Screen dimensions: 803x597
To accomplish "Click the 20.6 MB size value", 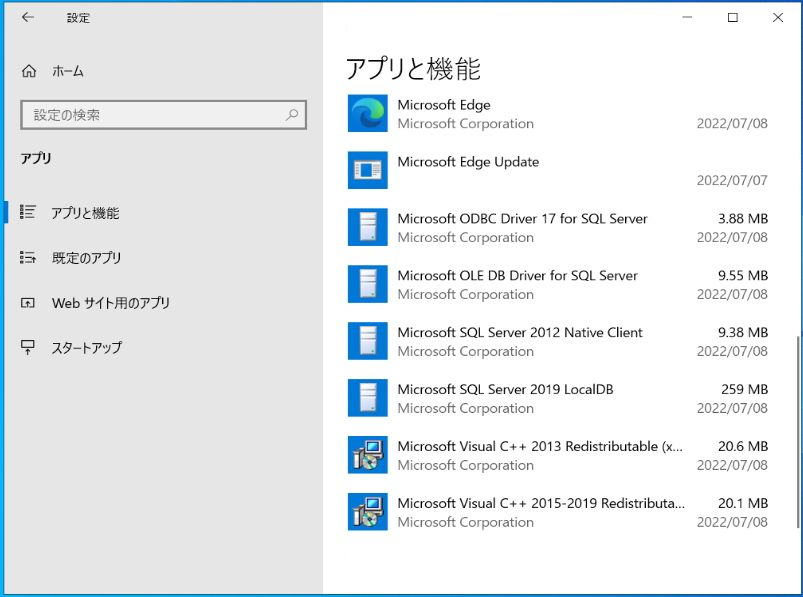I will point(743,446).
